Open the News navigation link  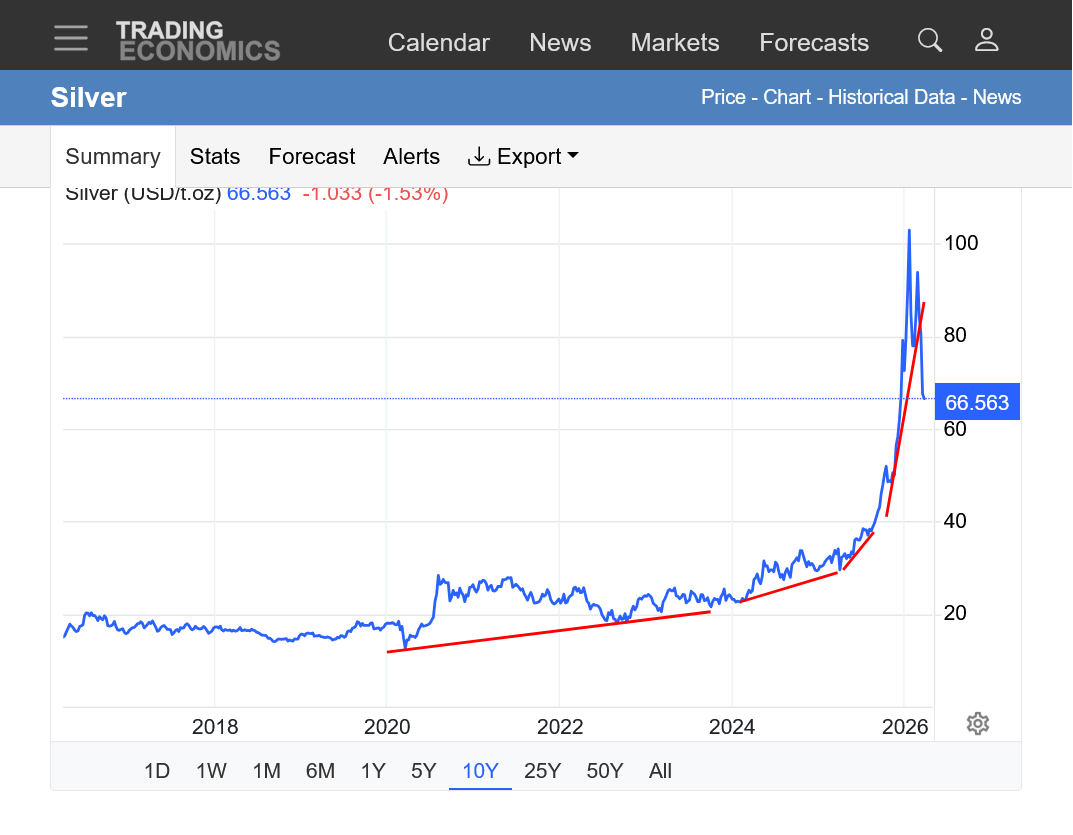click(x=560, y=43)
